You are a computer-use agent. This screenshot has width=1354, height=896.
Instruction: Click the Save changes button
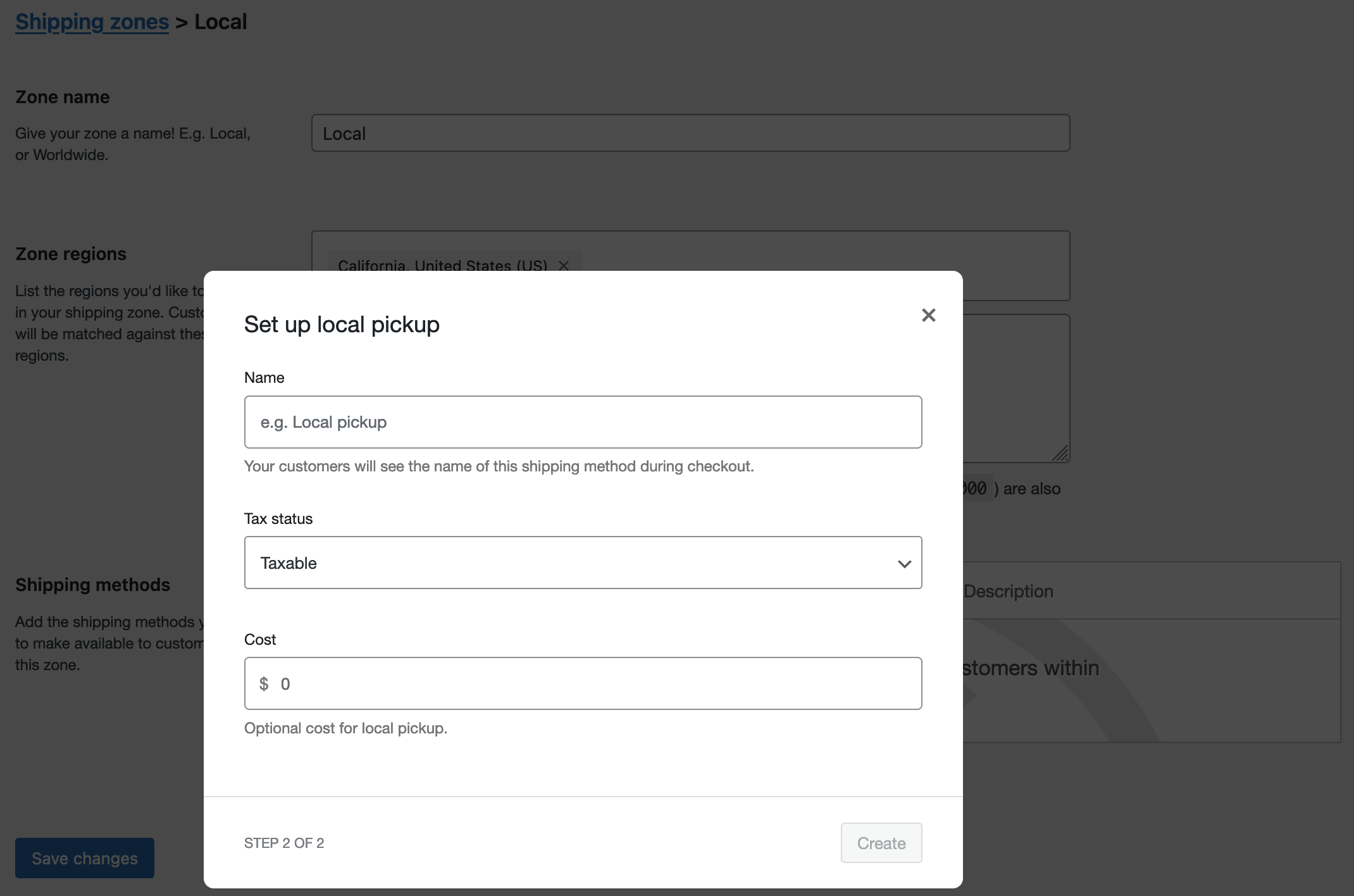(x=84, y=858)
